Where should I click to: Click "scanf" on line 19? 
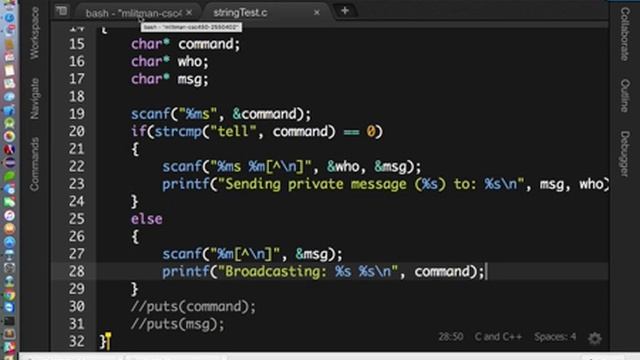(x=150, y=114)
